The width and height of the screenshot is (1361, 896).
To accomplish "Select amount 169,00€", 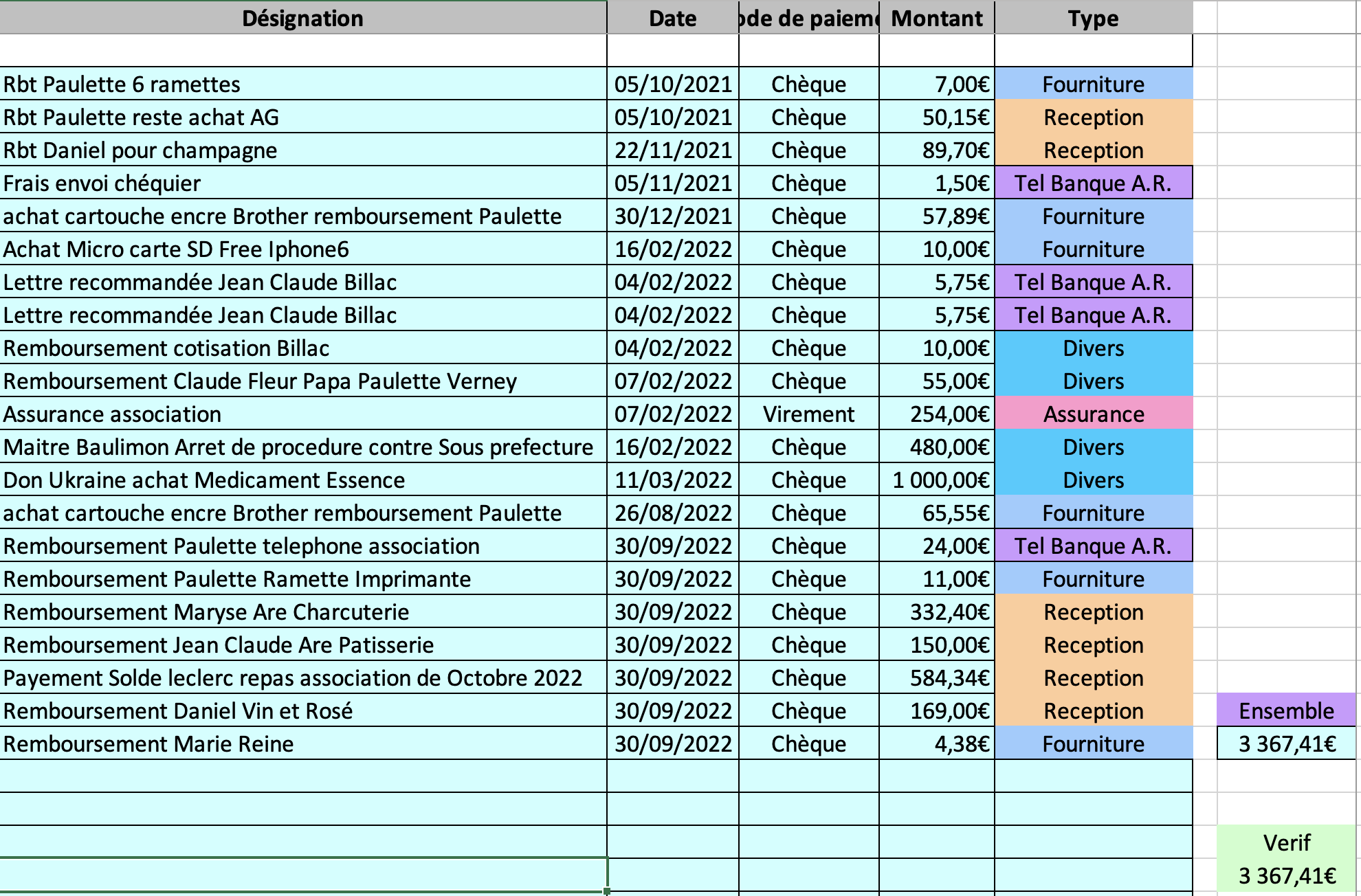I will [936, 710].
